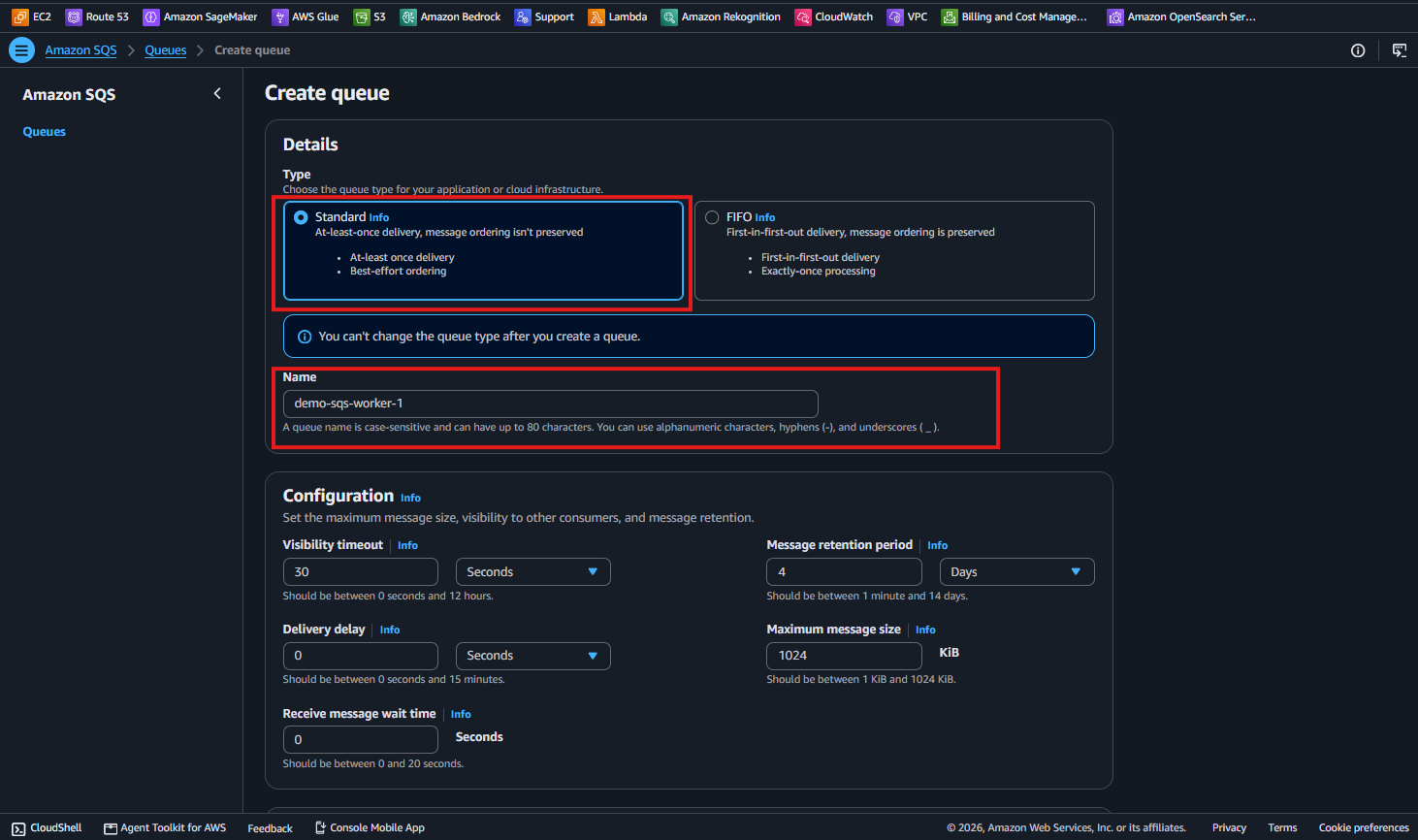Open the EC2 service shortcut icon
The height and width of the screenshot is (840, 1418).
(x=19, y=16)
